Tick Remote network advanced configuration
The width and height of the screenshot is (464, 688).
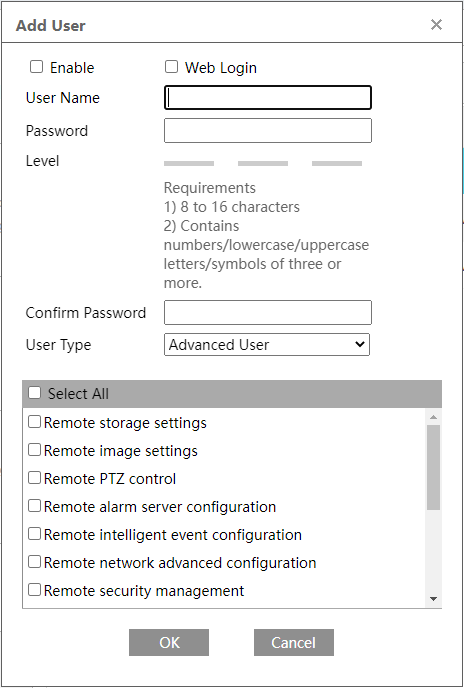(x=34, y=562)
